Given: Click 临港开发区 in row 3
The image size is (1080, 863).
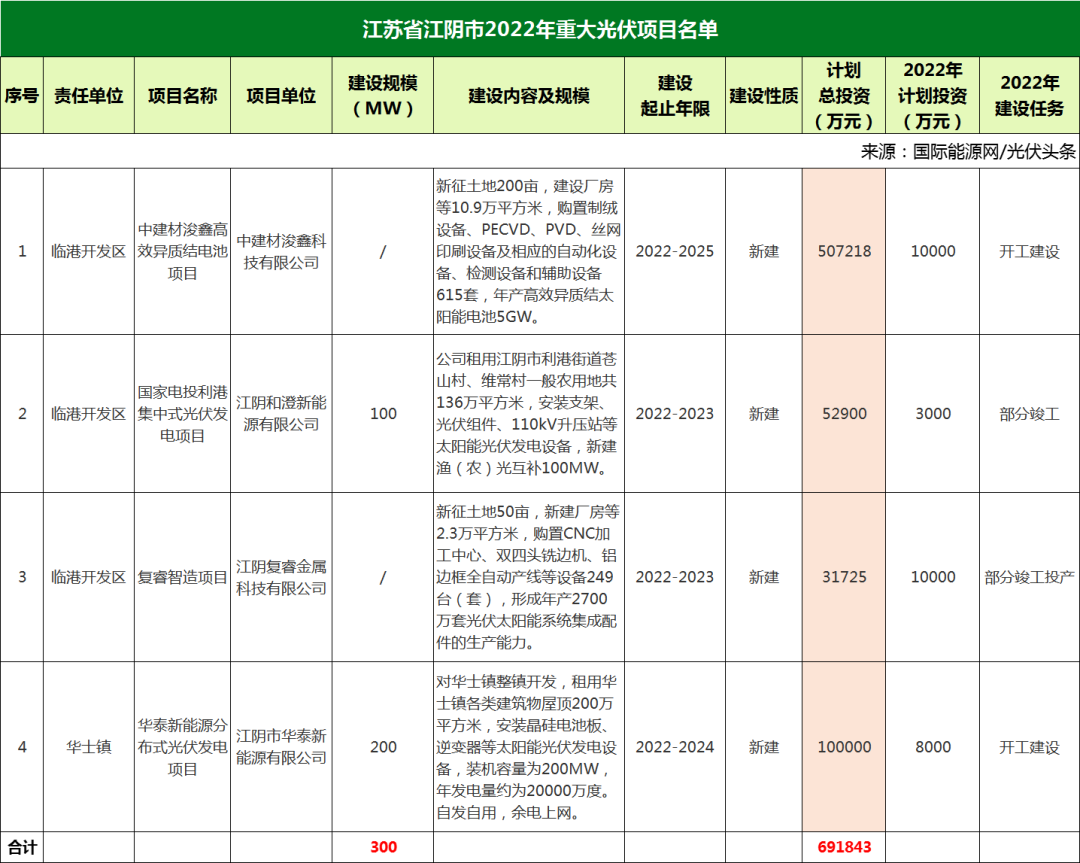Looking at the screenshot, I should point(89,577).
